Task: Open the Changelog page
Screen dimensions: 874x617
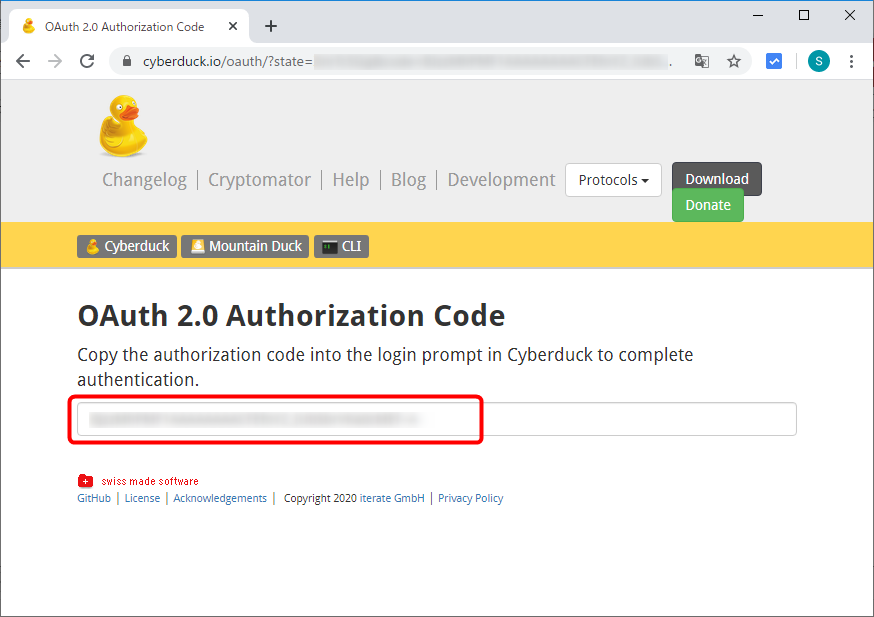Action: (144, 179)
